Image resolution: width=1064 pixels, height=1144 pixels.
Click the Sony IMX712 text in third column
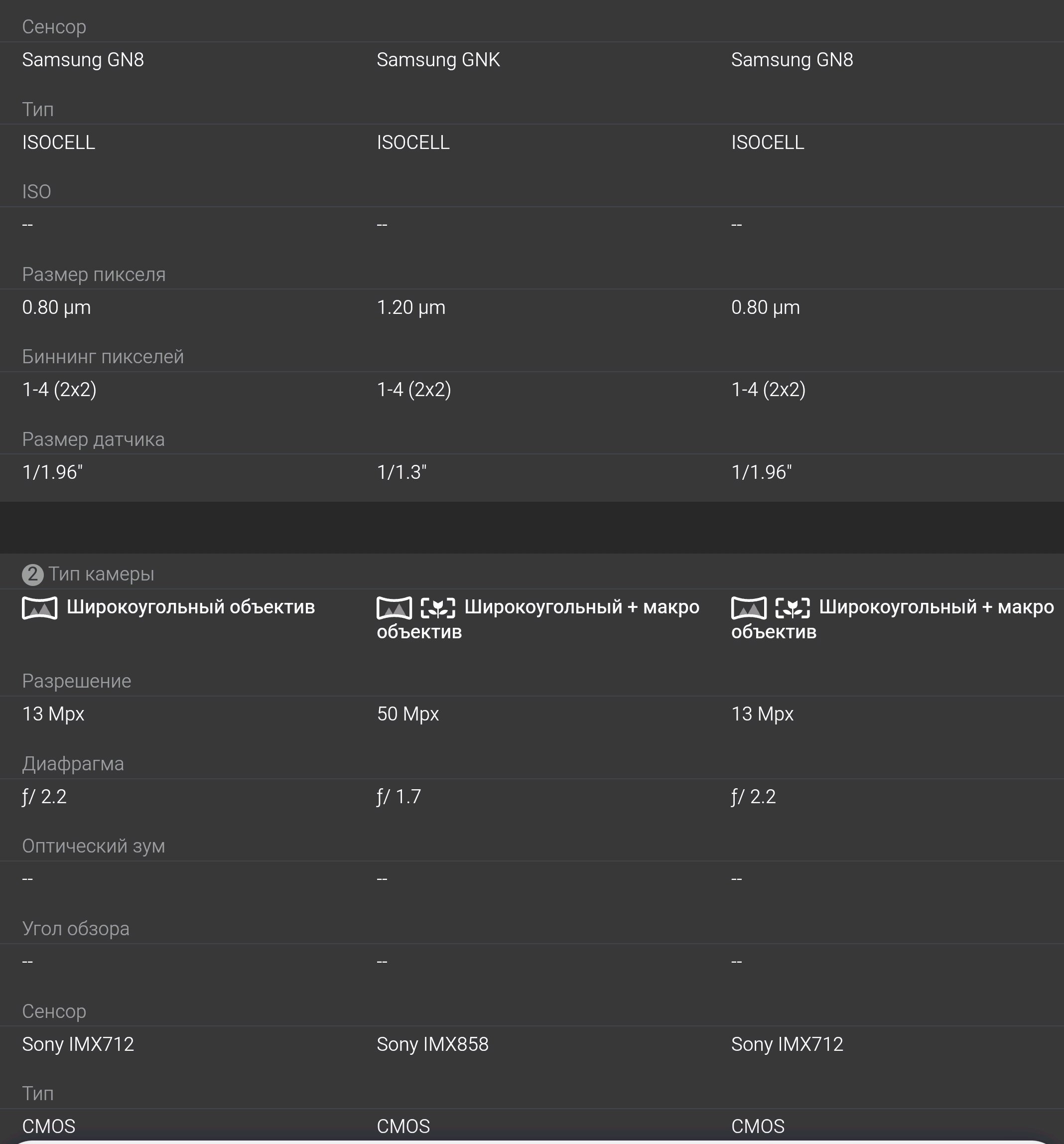[787, 1044]
